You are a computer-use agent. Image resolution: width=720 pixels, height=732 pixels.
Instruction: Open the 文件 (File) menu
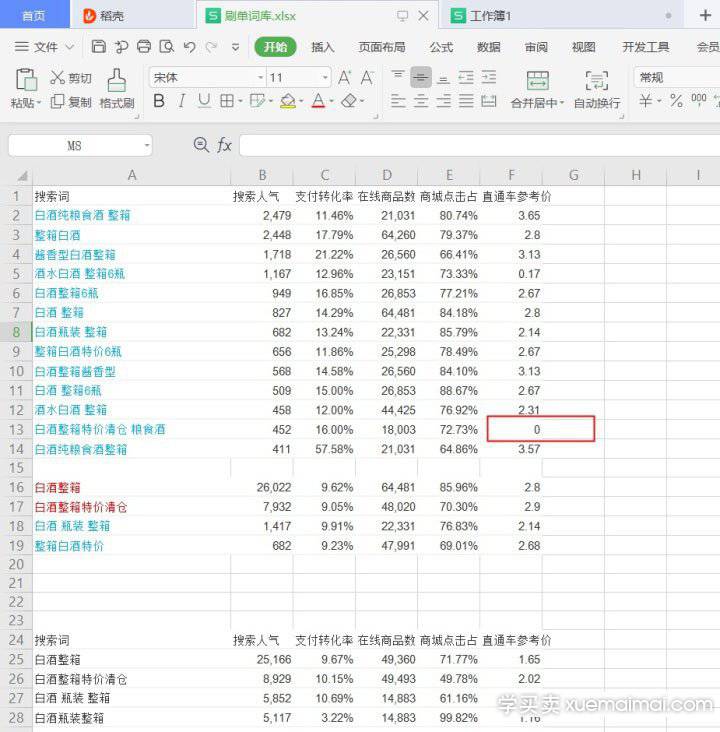point(44,47)
